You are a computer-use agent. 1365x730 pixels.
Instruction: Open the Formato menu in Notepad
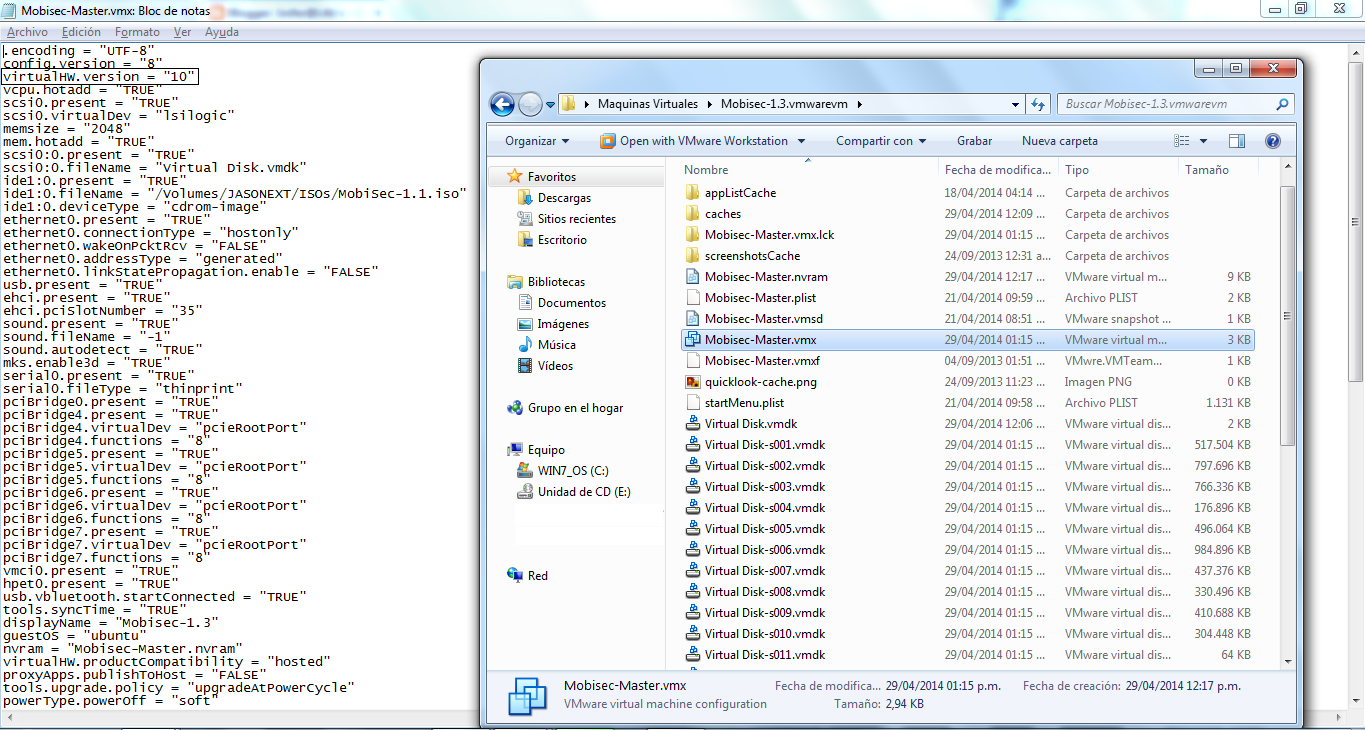point(137,32)
